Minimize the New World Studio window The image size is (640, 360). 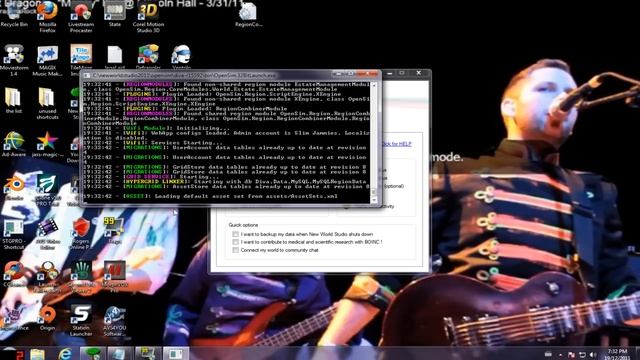[390, 73]
